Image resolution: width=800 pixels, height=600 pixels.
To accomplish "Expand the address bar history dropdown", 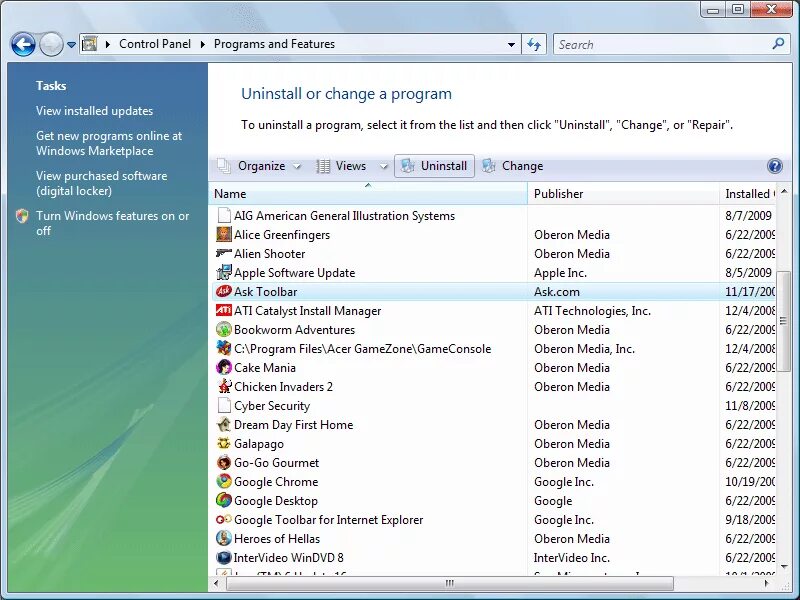I will click(x=511, y=44).
